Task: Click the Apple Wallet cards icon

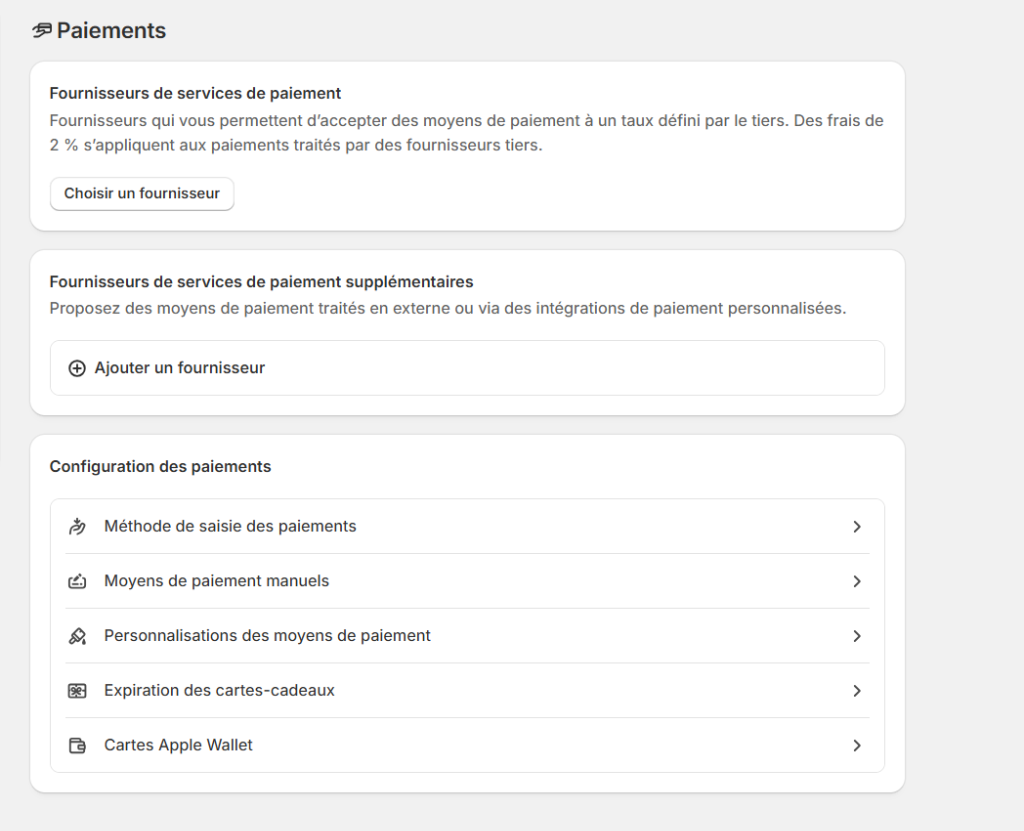Action: pyautogui.click(x=77, y=745)
